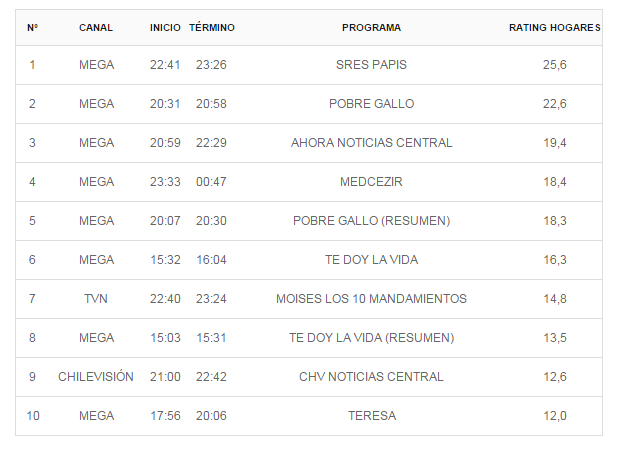Screen dimensions: 617x465
Task: Click the CANAL column header
Action: (x=96, y=28)
